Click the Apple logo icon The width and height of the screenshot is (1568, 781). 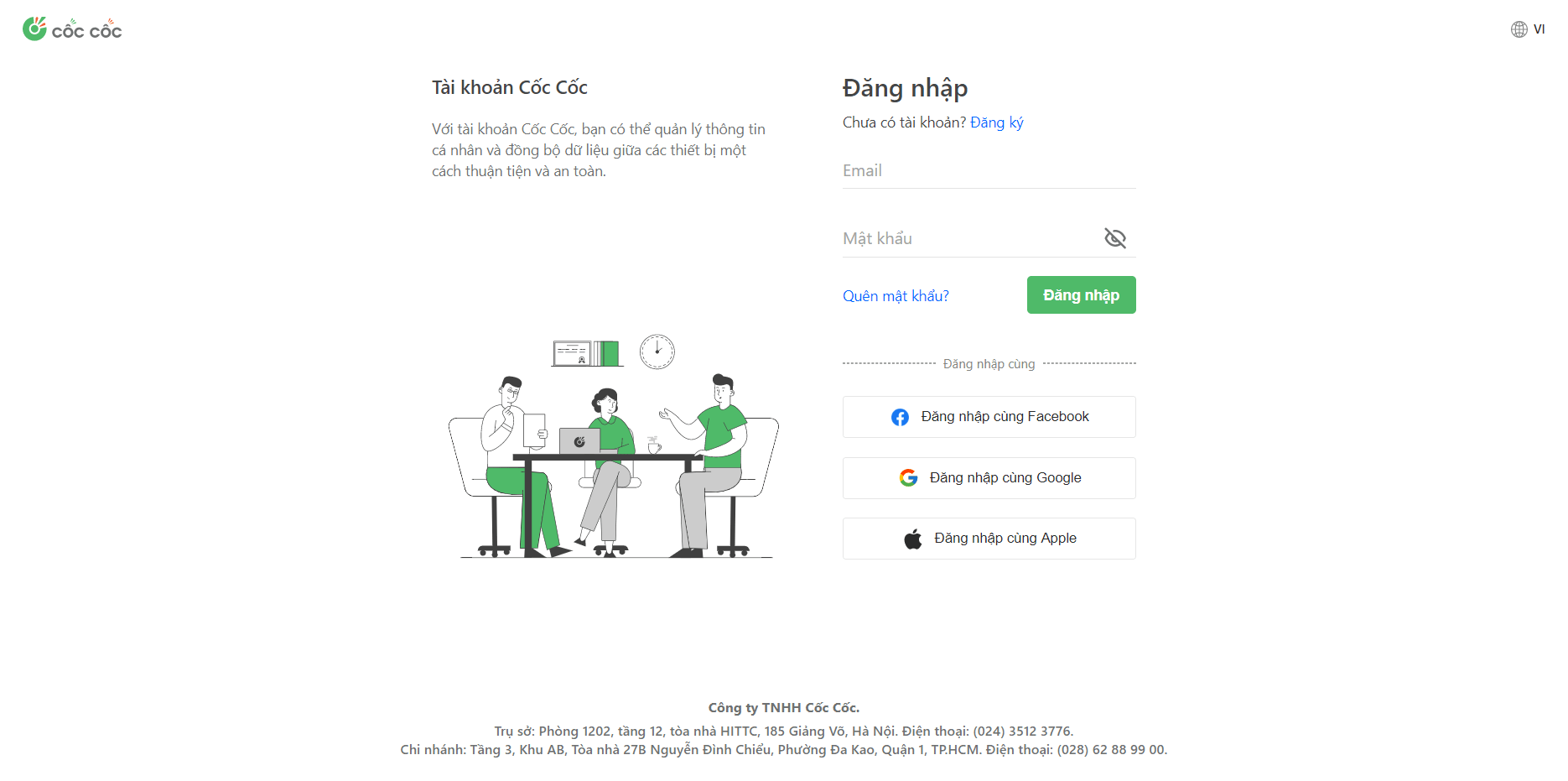point(913,539)
